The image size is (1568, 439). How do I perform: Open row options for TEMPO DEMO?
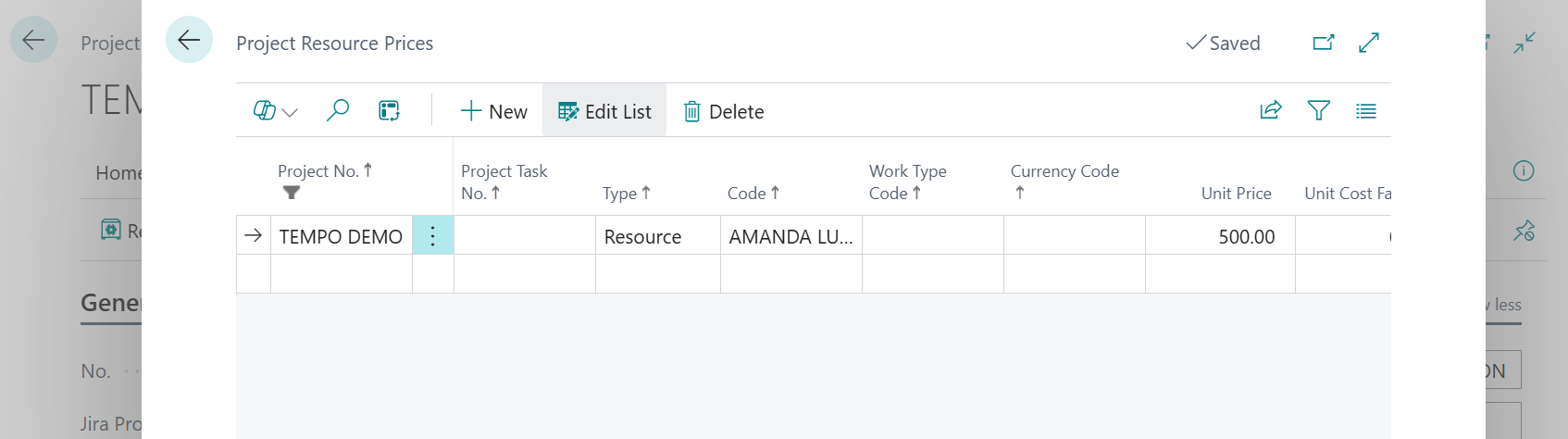[x=432, y=236]
